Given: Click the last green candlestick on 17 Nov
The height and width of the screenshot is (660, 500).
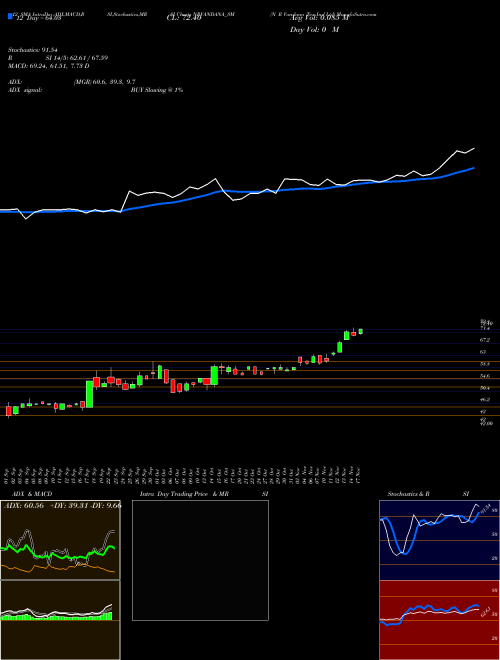Looking at the screenshot, I should 361,331.
